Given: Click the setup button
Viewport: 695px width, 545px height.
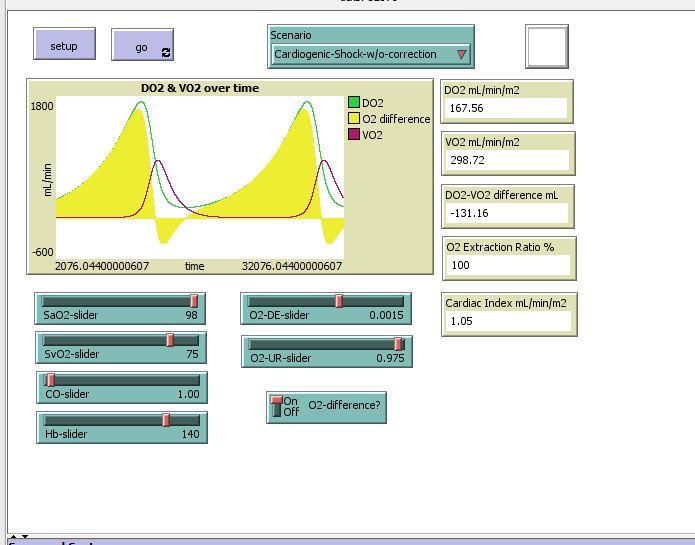Looking at the screenshot, I should pyautogui.click(x=64, y=45).
